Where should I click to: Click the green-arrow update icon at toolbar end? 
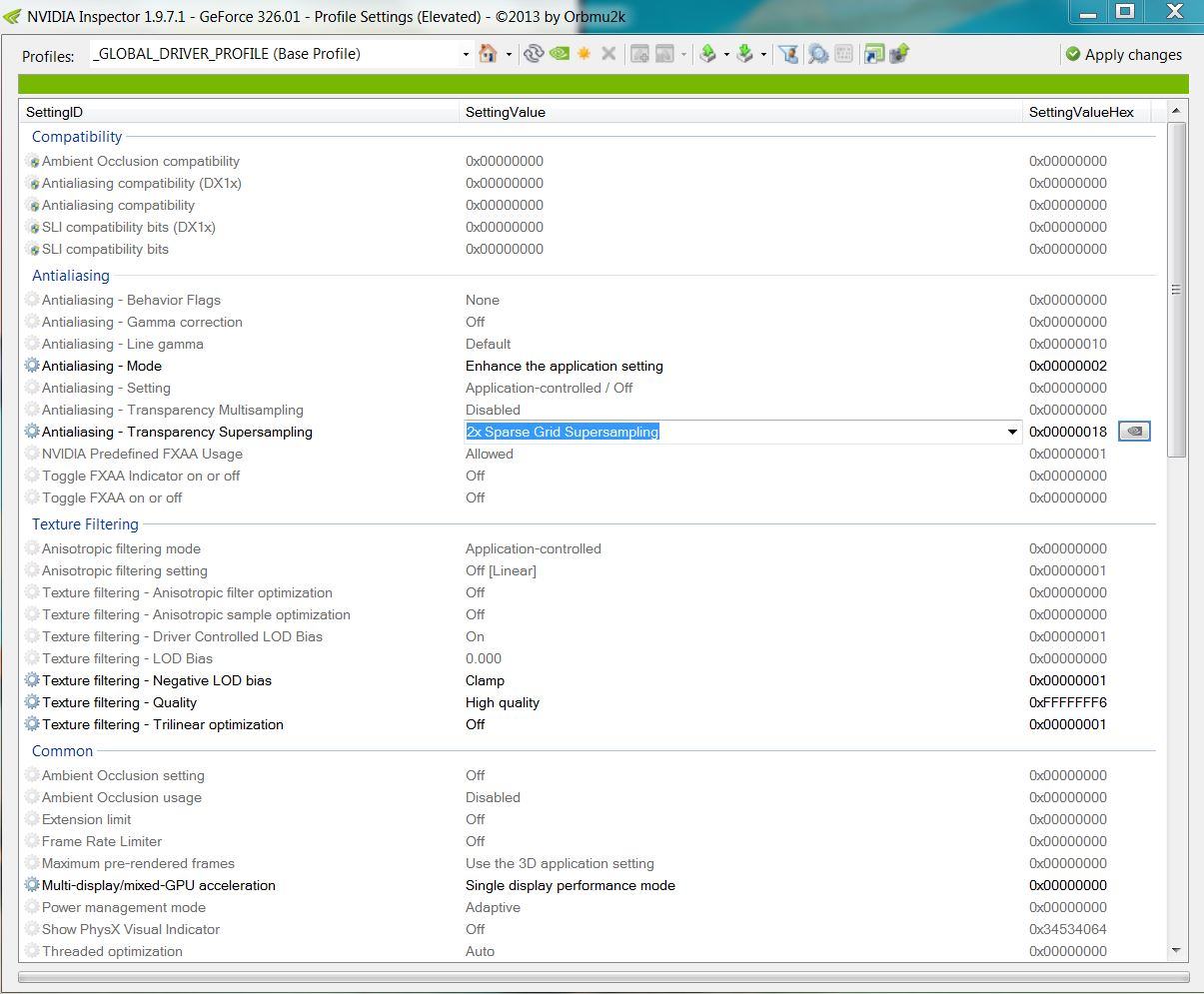coord(899,54)
